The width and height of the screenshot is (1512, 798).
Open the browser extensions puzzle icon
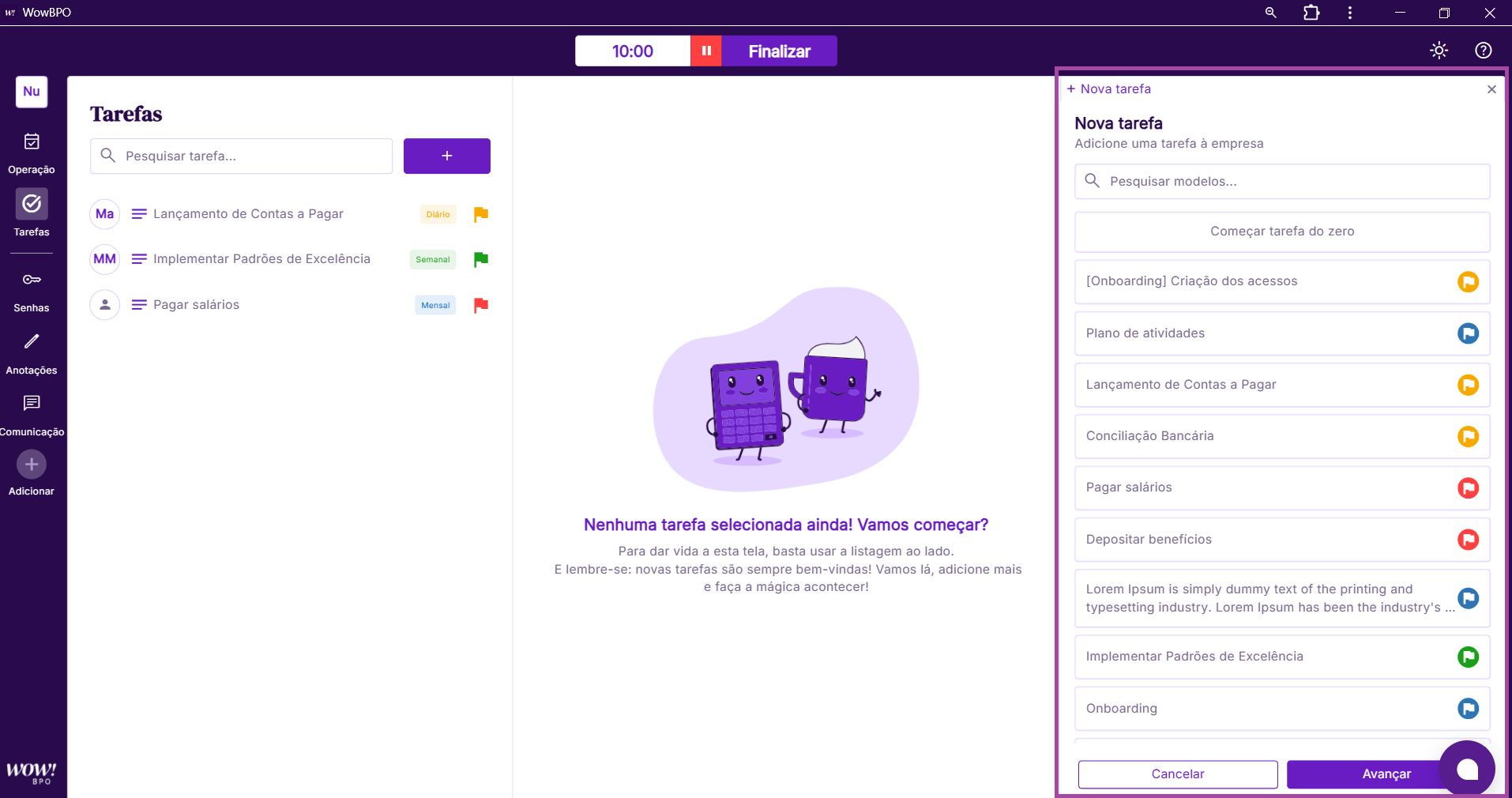point(1311,13)
